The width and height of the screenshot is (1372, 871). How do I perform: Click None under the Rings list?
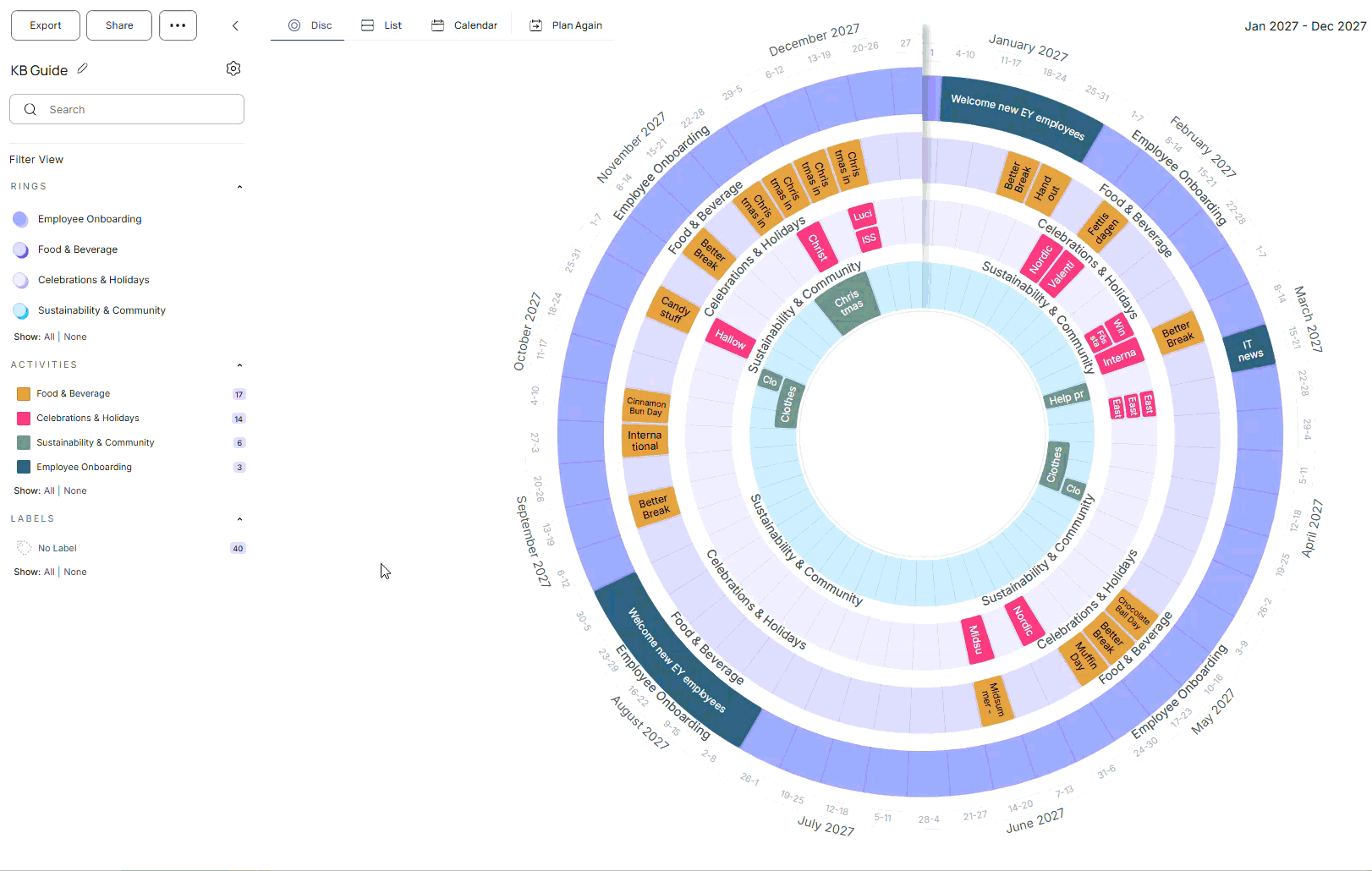[75, 337]
